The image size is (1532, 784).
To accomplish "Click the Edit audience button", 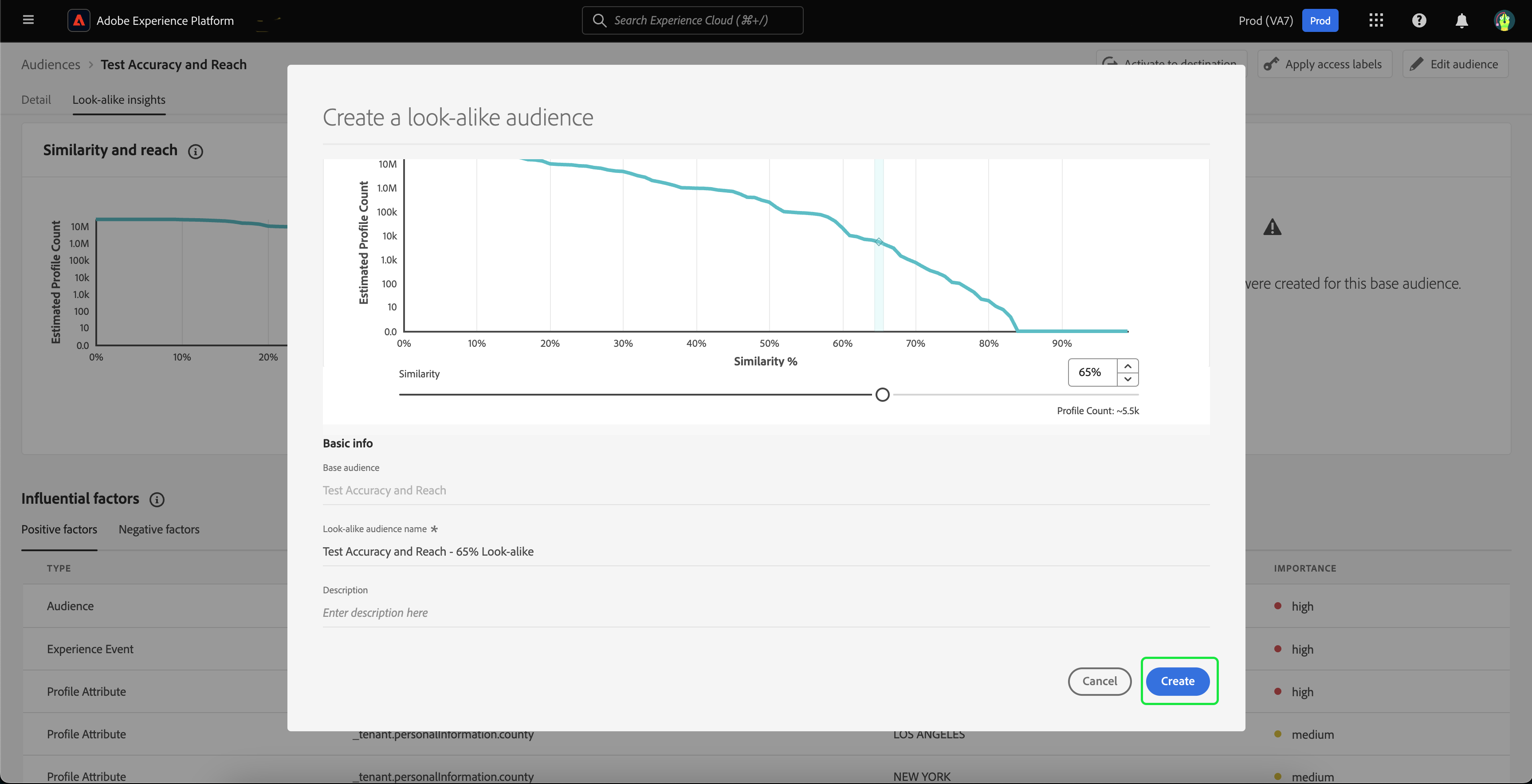I will tap(1455, 64).
